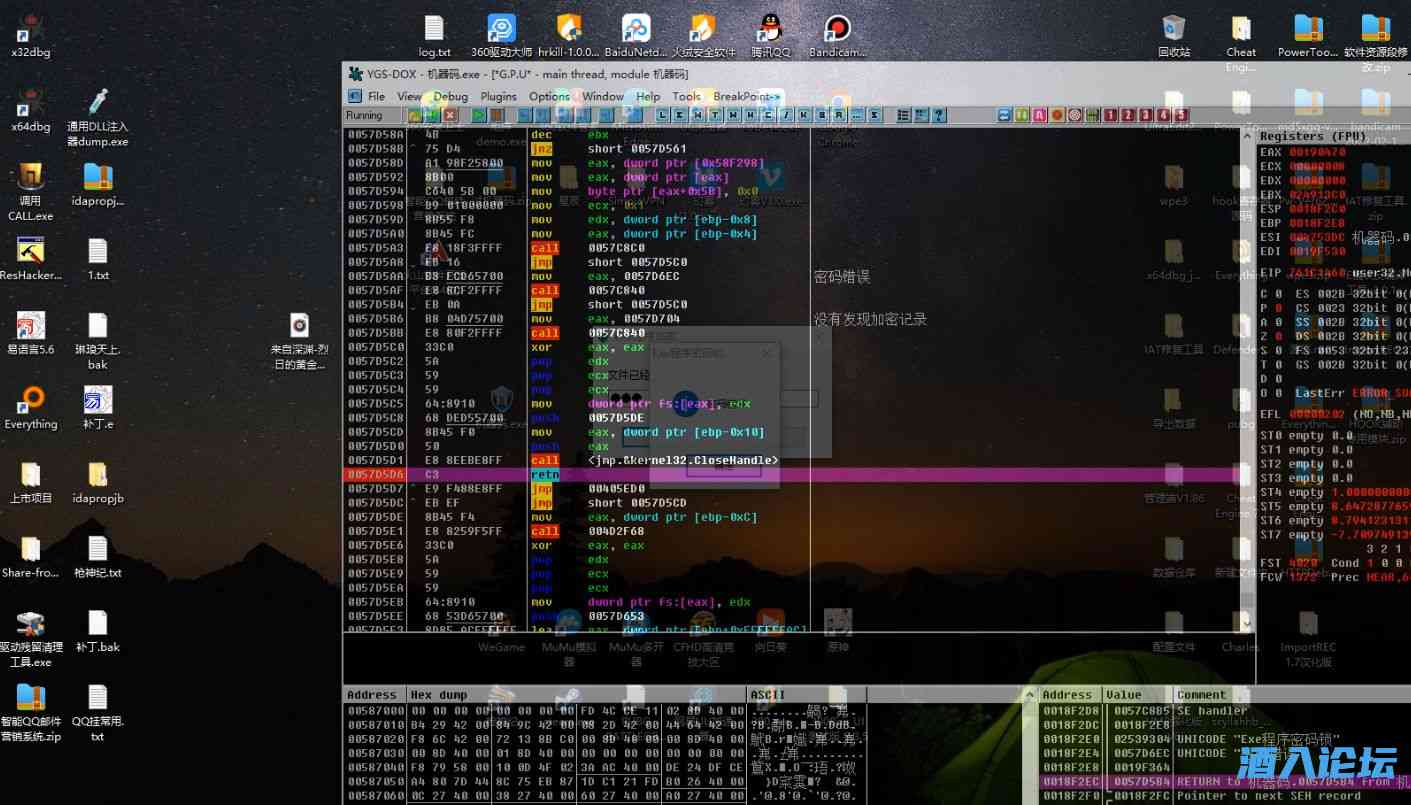Click the blue question mark Help icon
Screen dimensions: 1411x805
click(x=939, y=116)
